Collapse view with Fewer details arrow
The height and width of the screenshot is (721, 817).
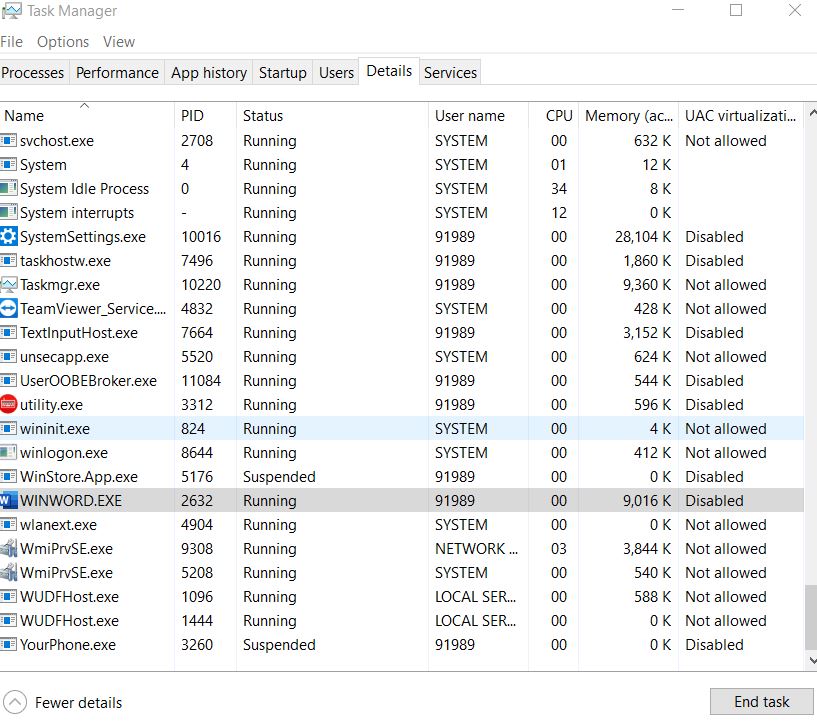tap(15, 702)
